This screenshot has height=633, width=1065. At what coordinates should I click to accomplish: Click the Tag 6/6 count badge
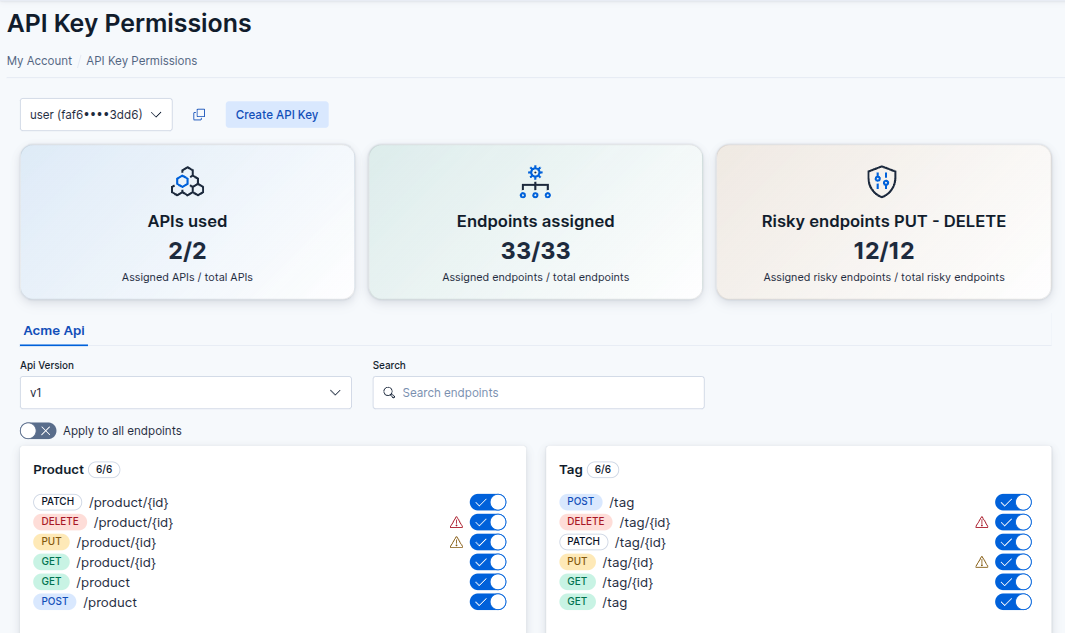click(602, 469)
